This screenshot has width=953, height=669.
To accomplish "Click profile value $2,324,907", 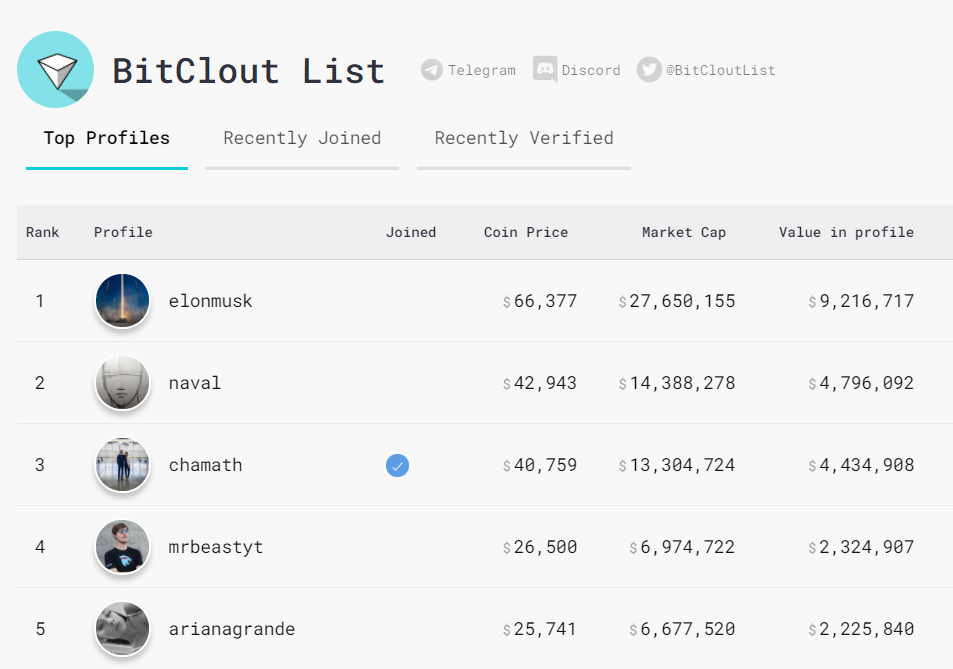I will (861, 547).
